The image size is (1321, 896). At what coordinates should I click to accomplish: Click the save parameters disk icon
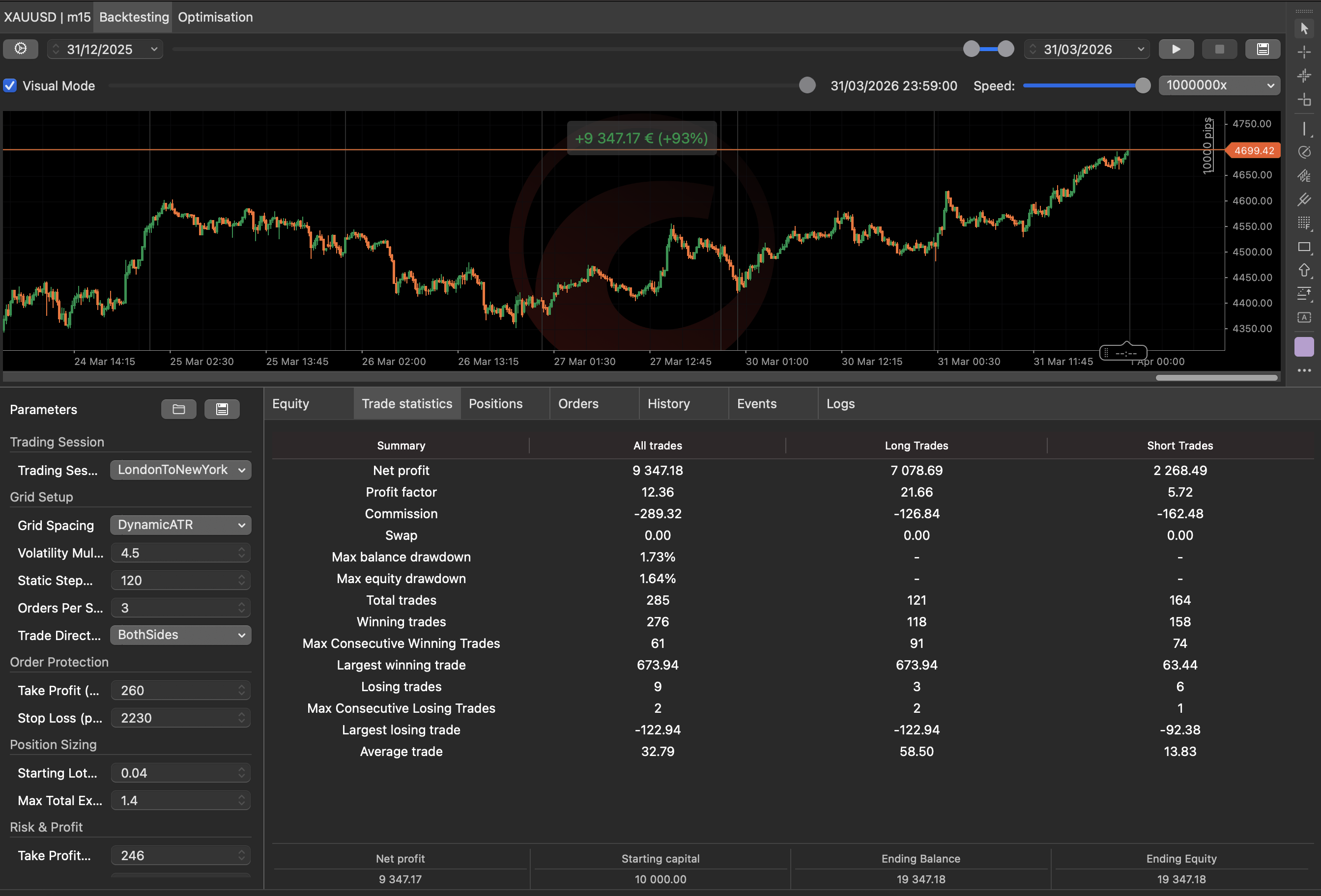[222, 409]
